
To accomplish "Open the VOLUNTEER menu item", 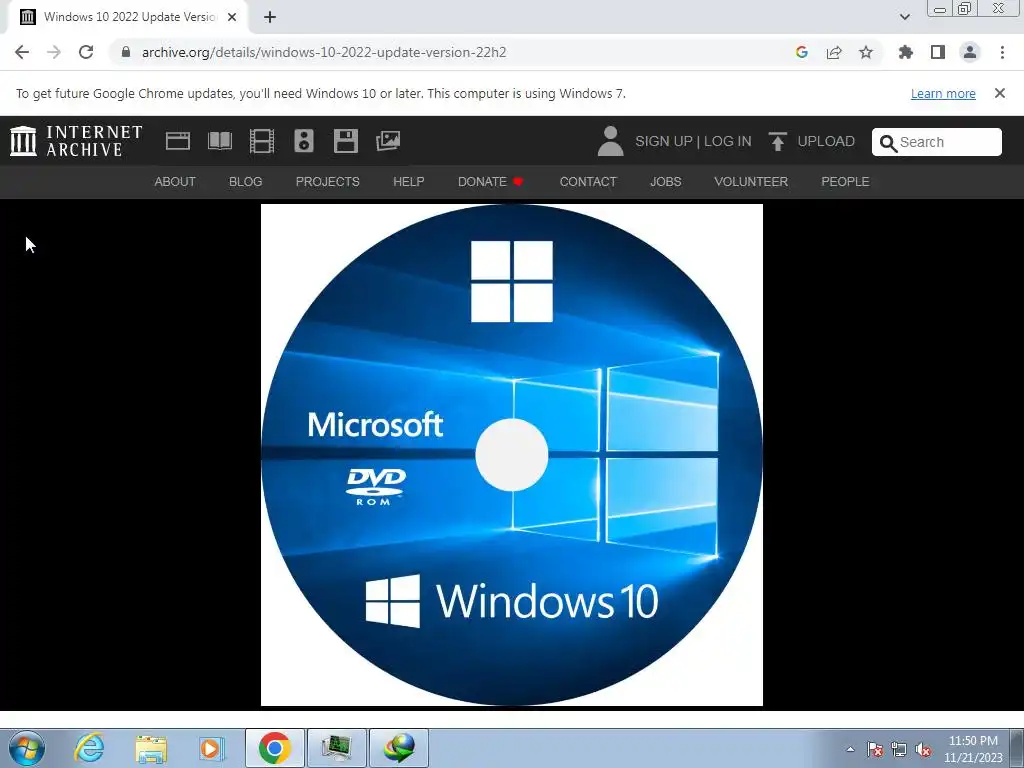I will pos(751,182).
